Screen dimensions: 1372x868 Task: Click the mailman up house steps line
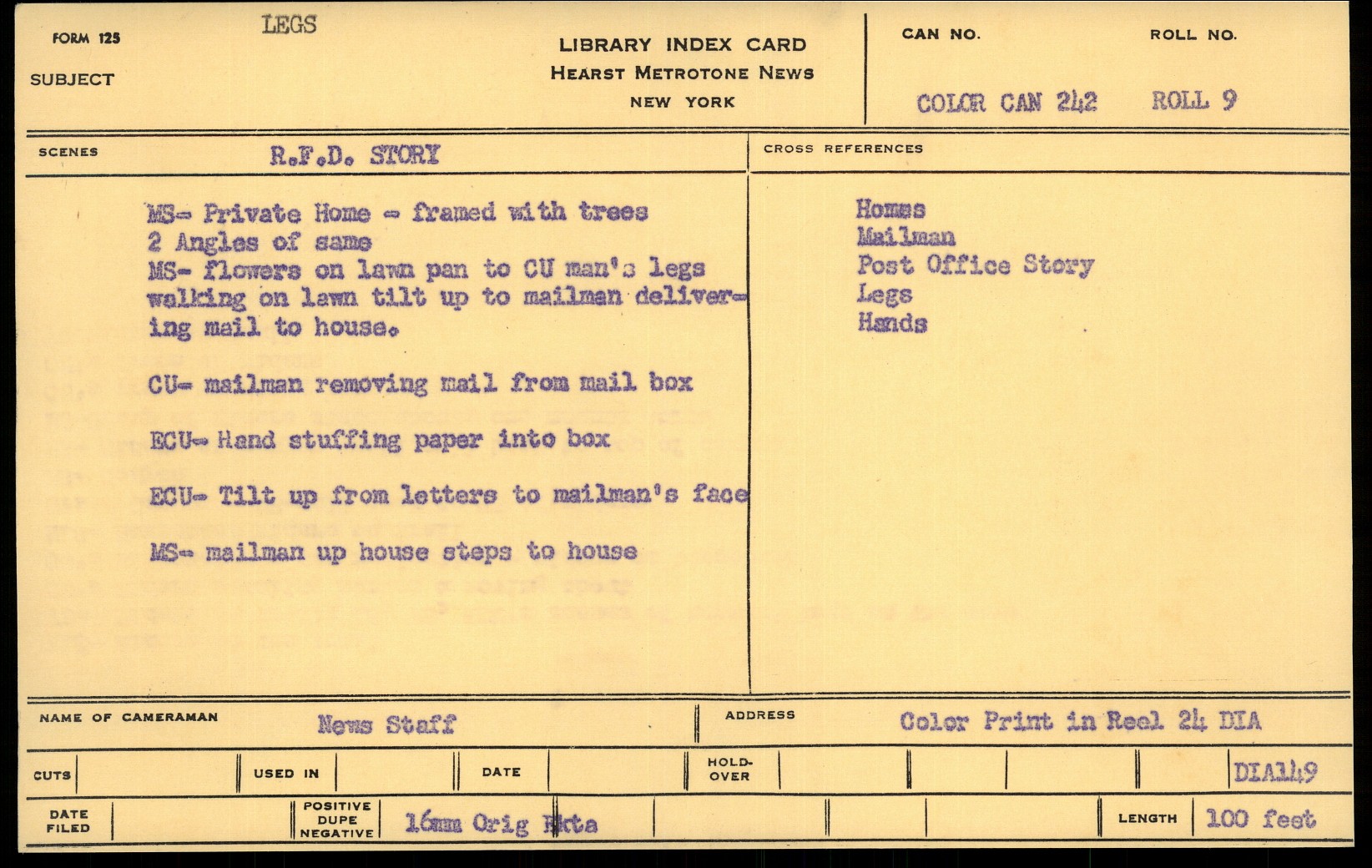click(x=394, y=552)
